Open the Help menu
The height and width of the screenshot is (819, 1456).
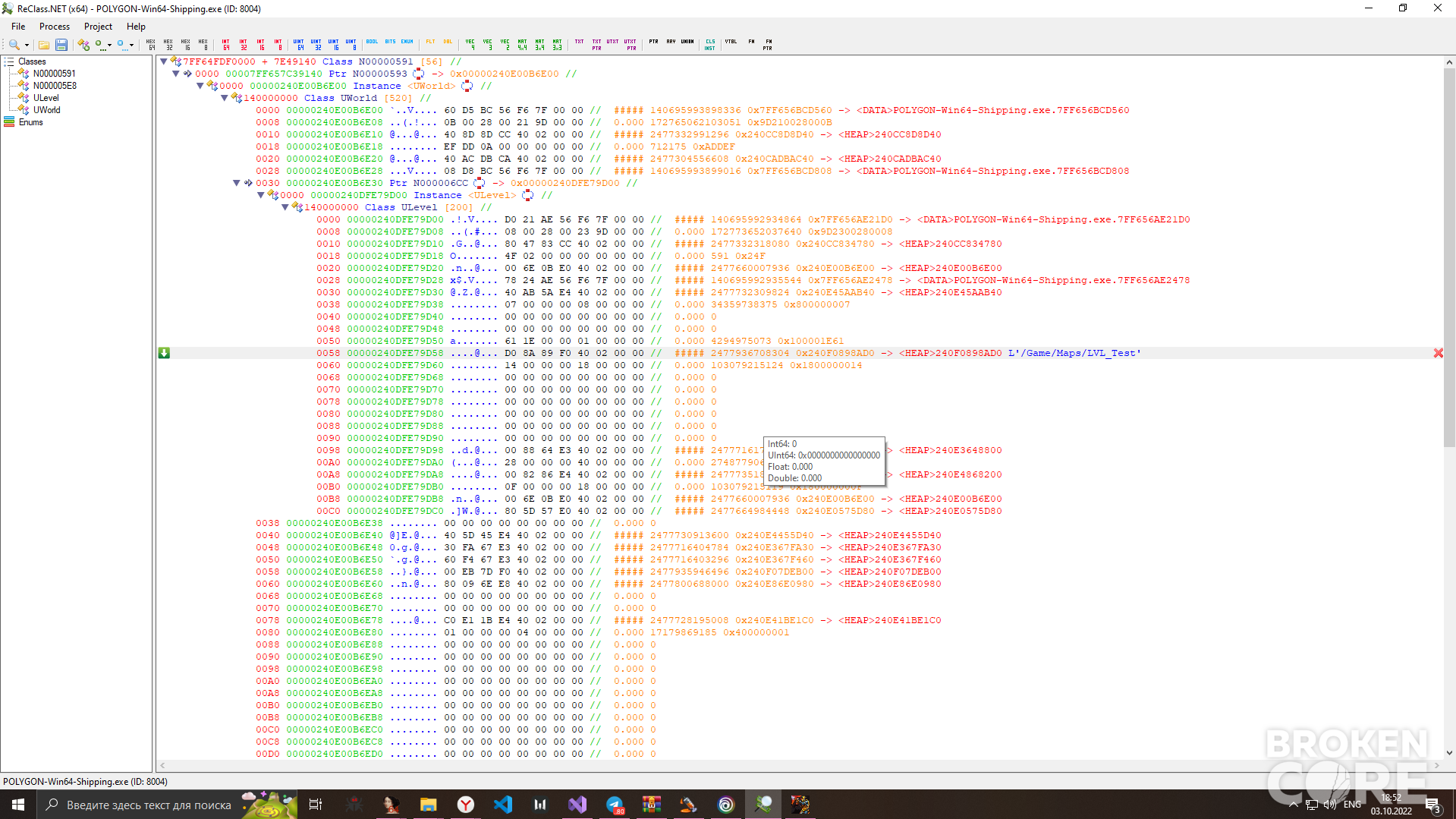(136, 27)
